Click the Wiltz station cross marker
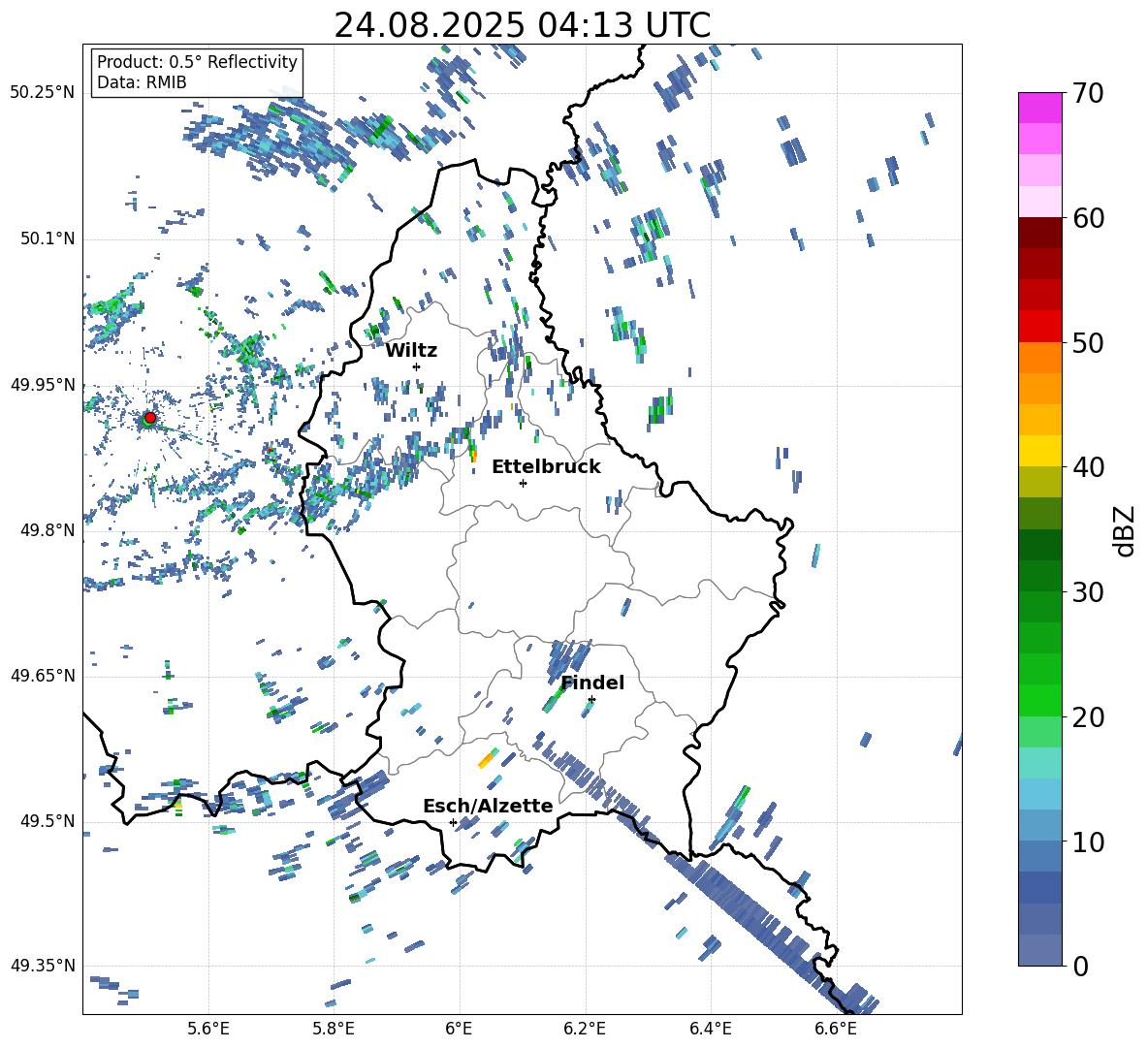 point(416,366)
